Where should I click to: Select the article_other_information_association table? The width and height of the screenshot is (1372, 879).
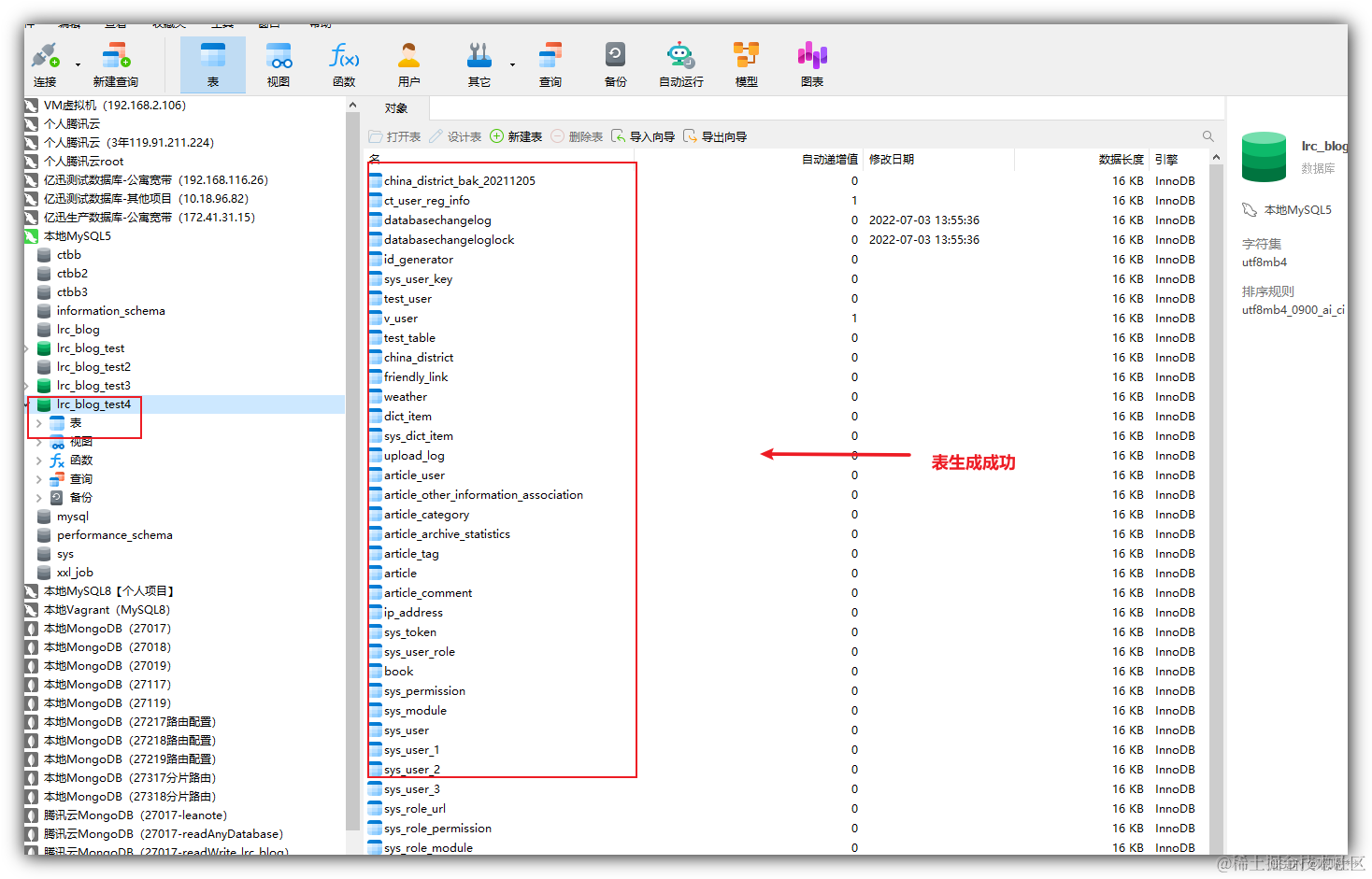(x=483, y=495)
